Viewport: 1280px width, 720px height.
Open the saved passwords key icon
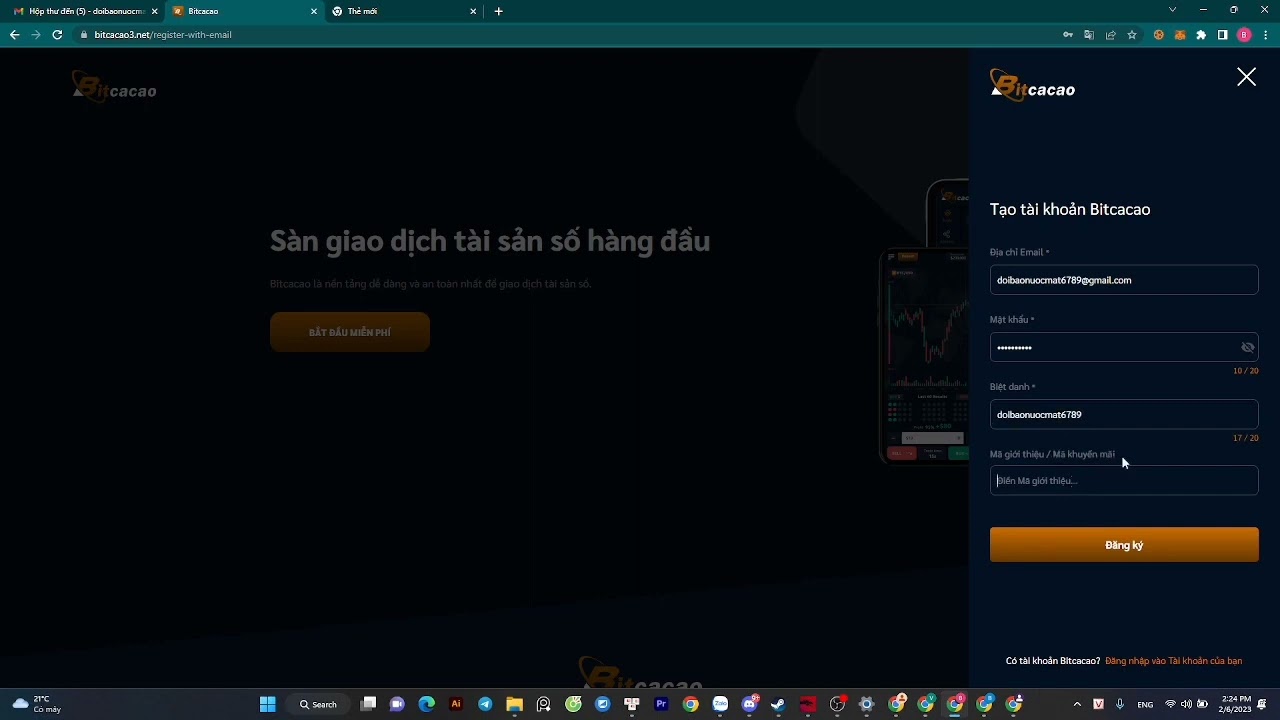(x=1068, y=35)
